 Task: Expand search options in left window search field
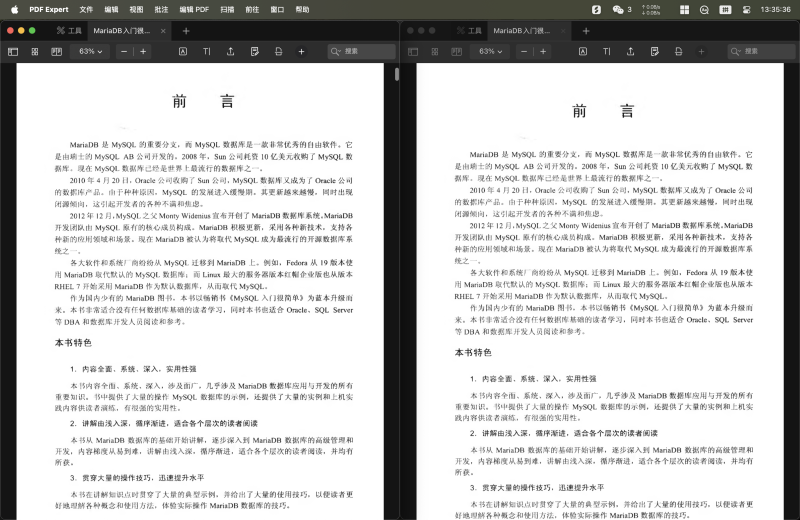[x=333, y=51]
